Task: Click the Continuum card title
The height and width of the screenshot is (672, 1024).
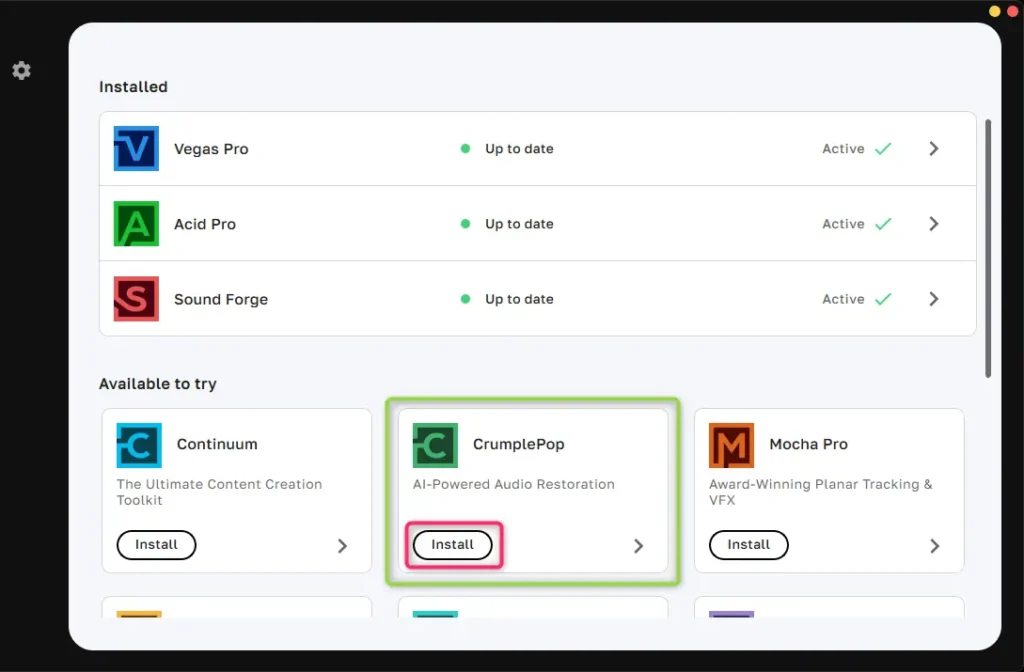Action: click(x=217, y=444)
